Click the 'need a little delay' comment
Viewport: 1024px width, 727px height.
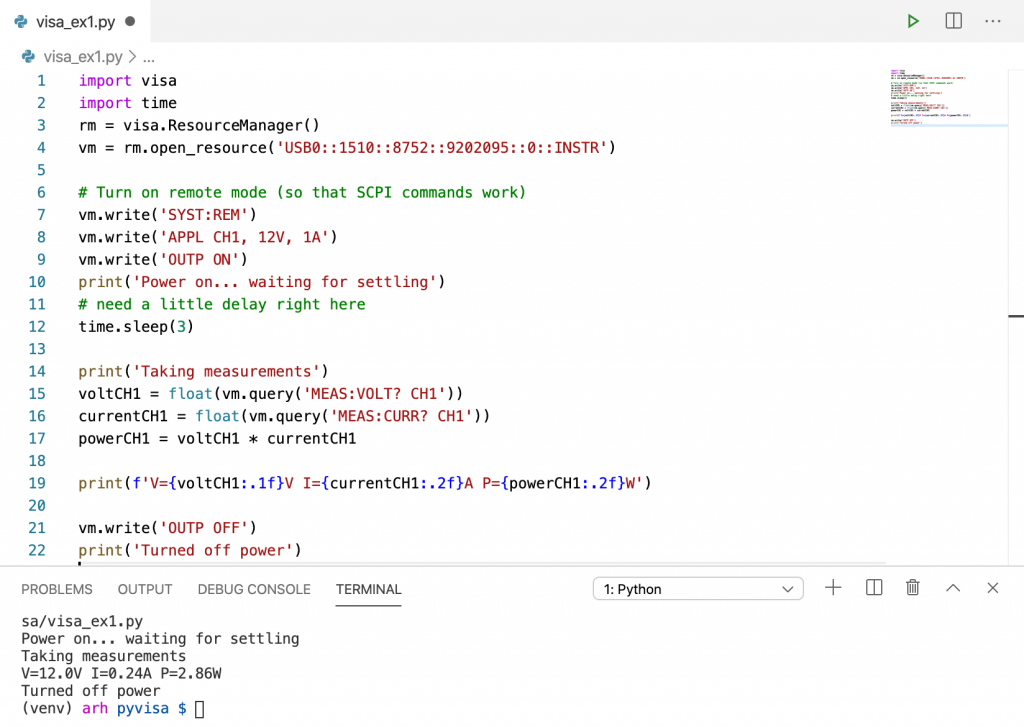click(222, 304)
